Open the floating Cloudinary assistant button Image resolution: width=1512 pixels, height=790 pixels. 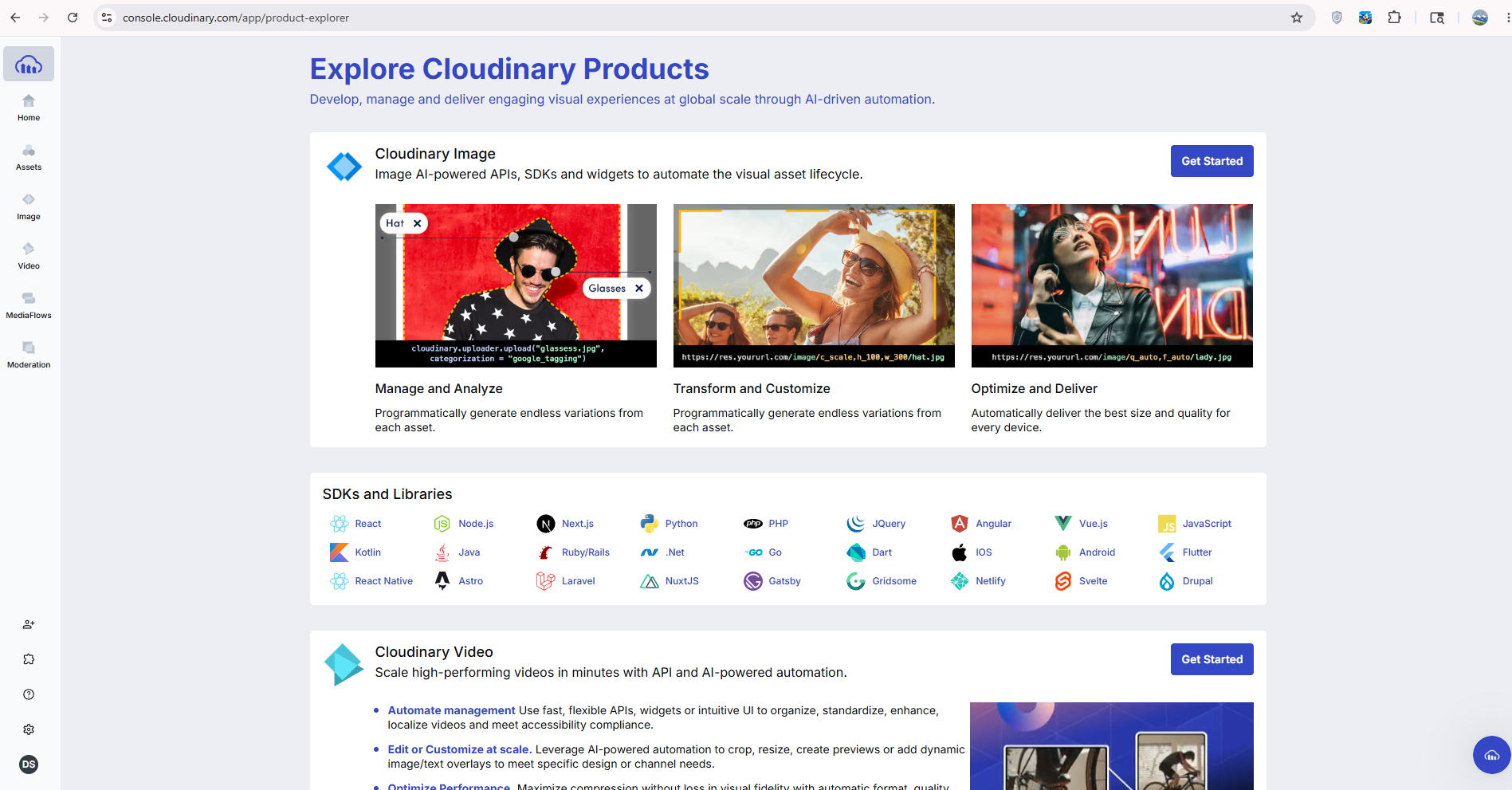point(1491,755)
